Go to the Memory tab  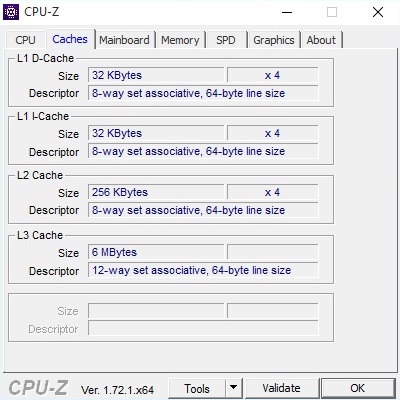point(180,40)
